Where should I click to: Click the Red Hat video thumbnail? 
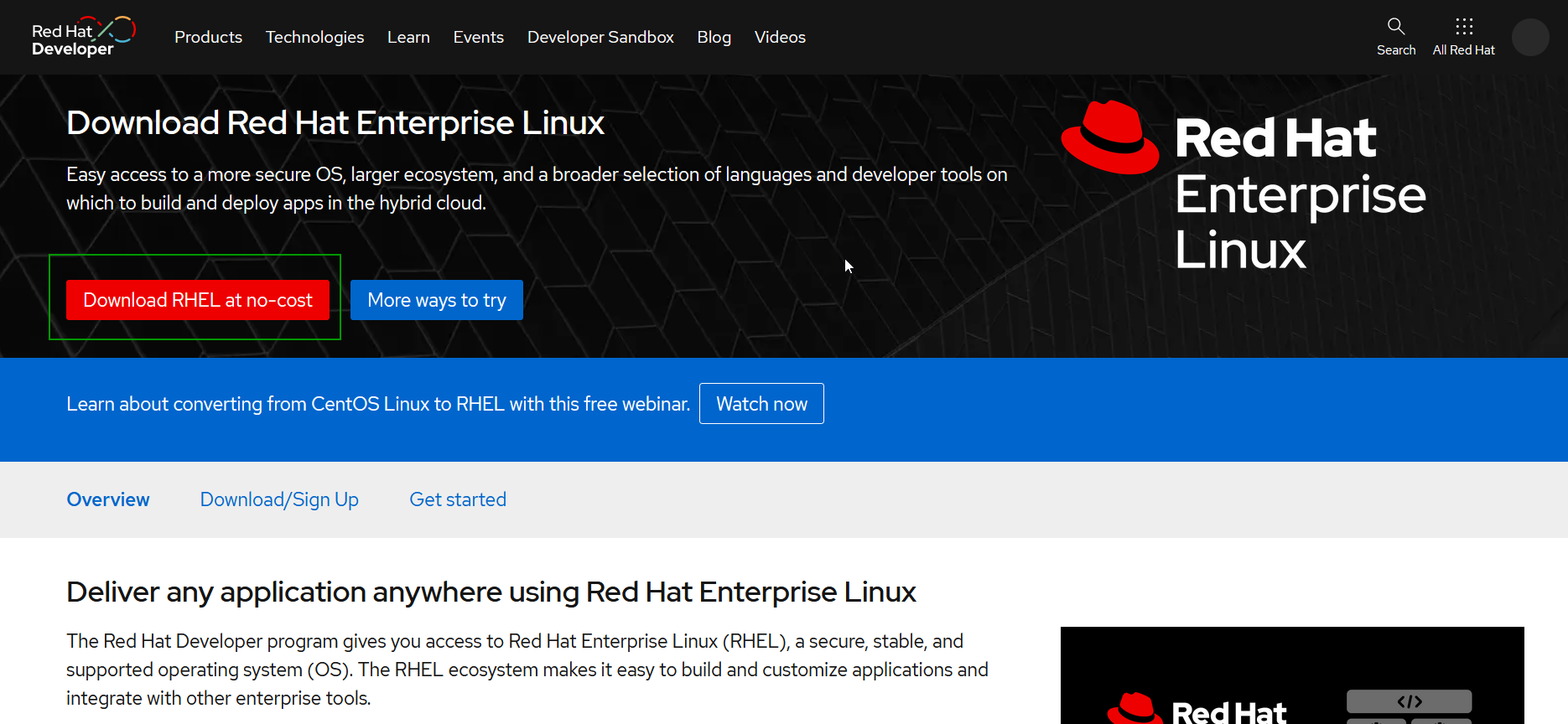click(1292, 675)
